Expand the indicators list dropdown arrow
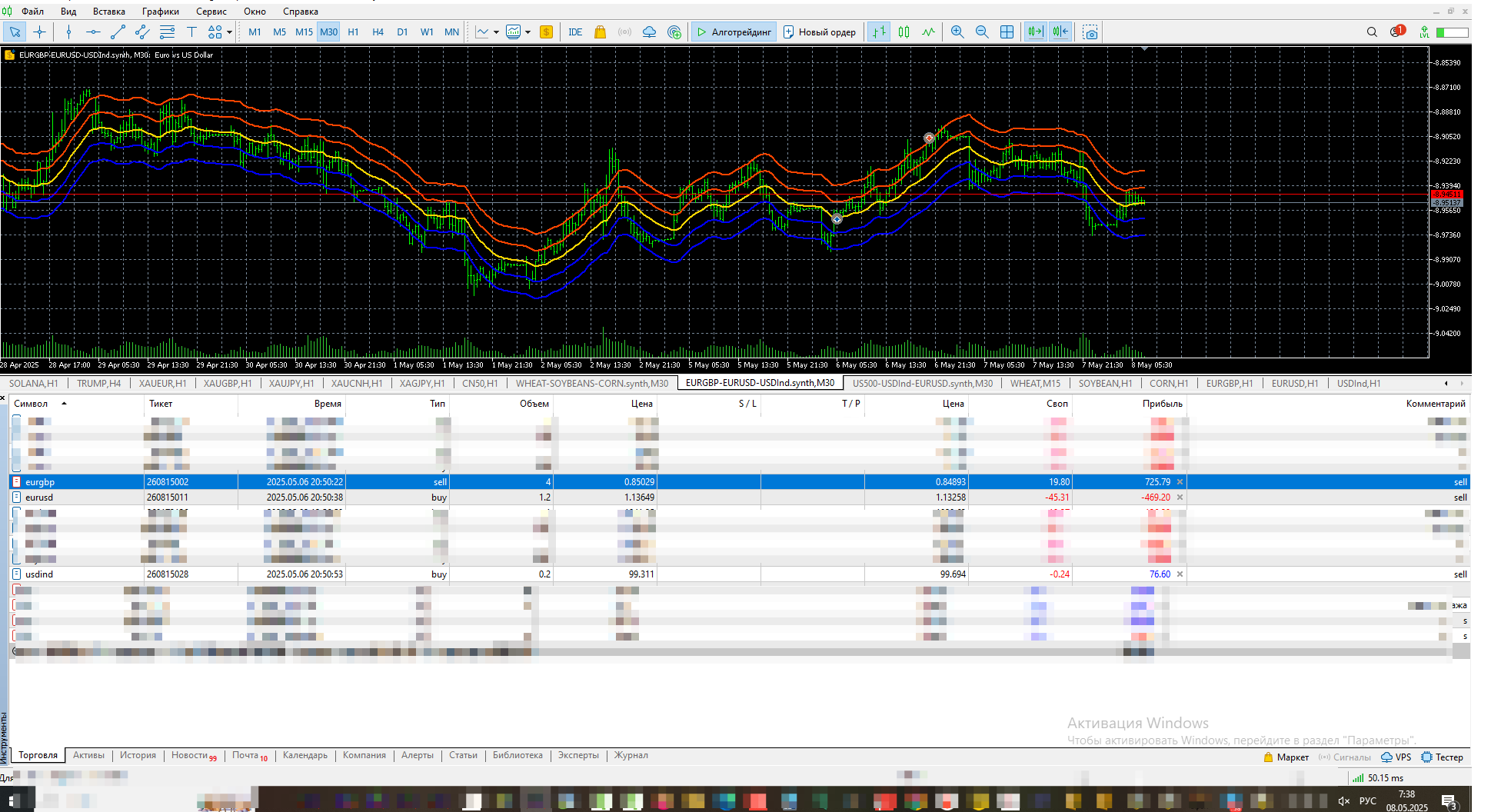Screen dimensions: 1491x812 (528, 32)
